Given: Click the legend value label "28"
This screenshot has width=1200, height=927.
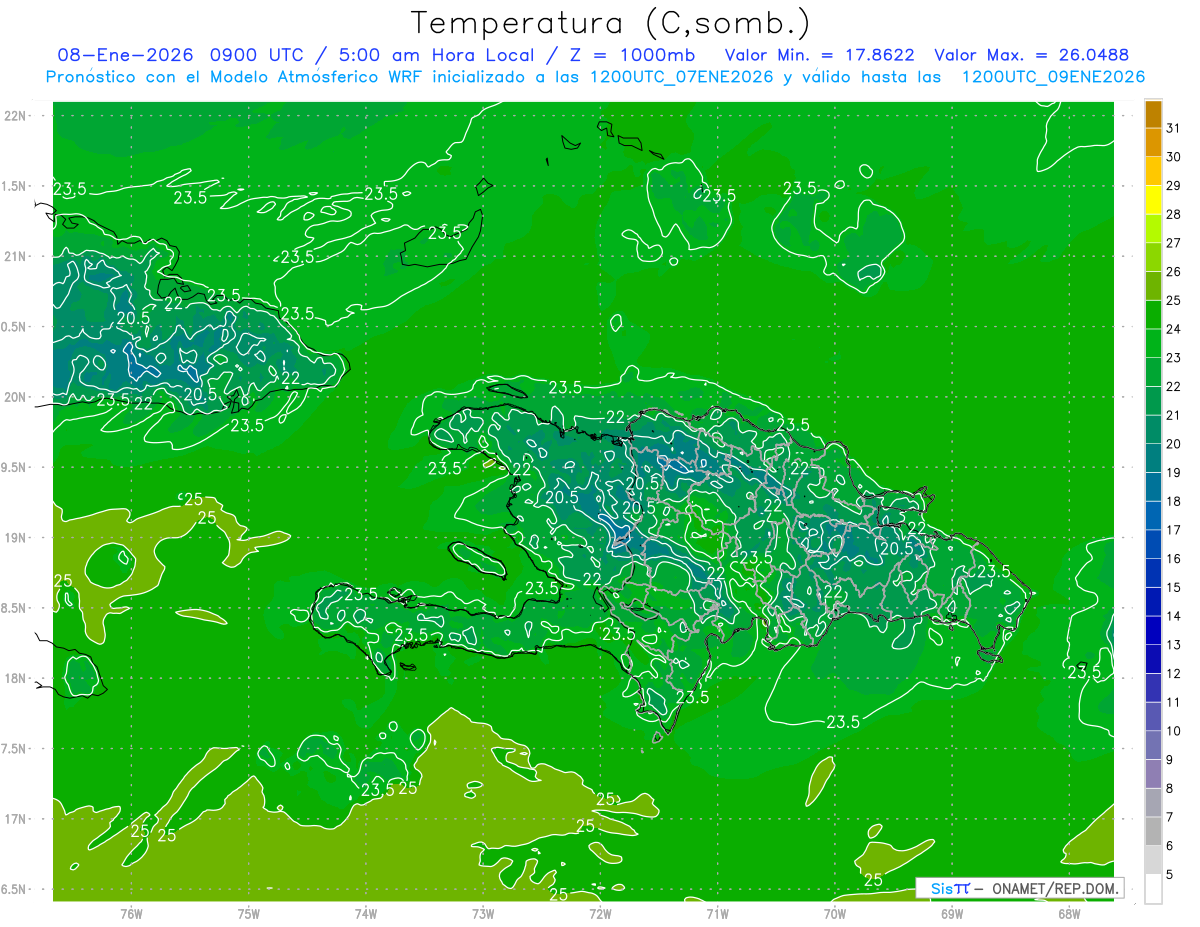Looking at the screenshot, I should (x=1174, y=214).
